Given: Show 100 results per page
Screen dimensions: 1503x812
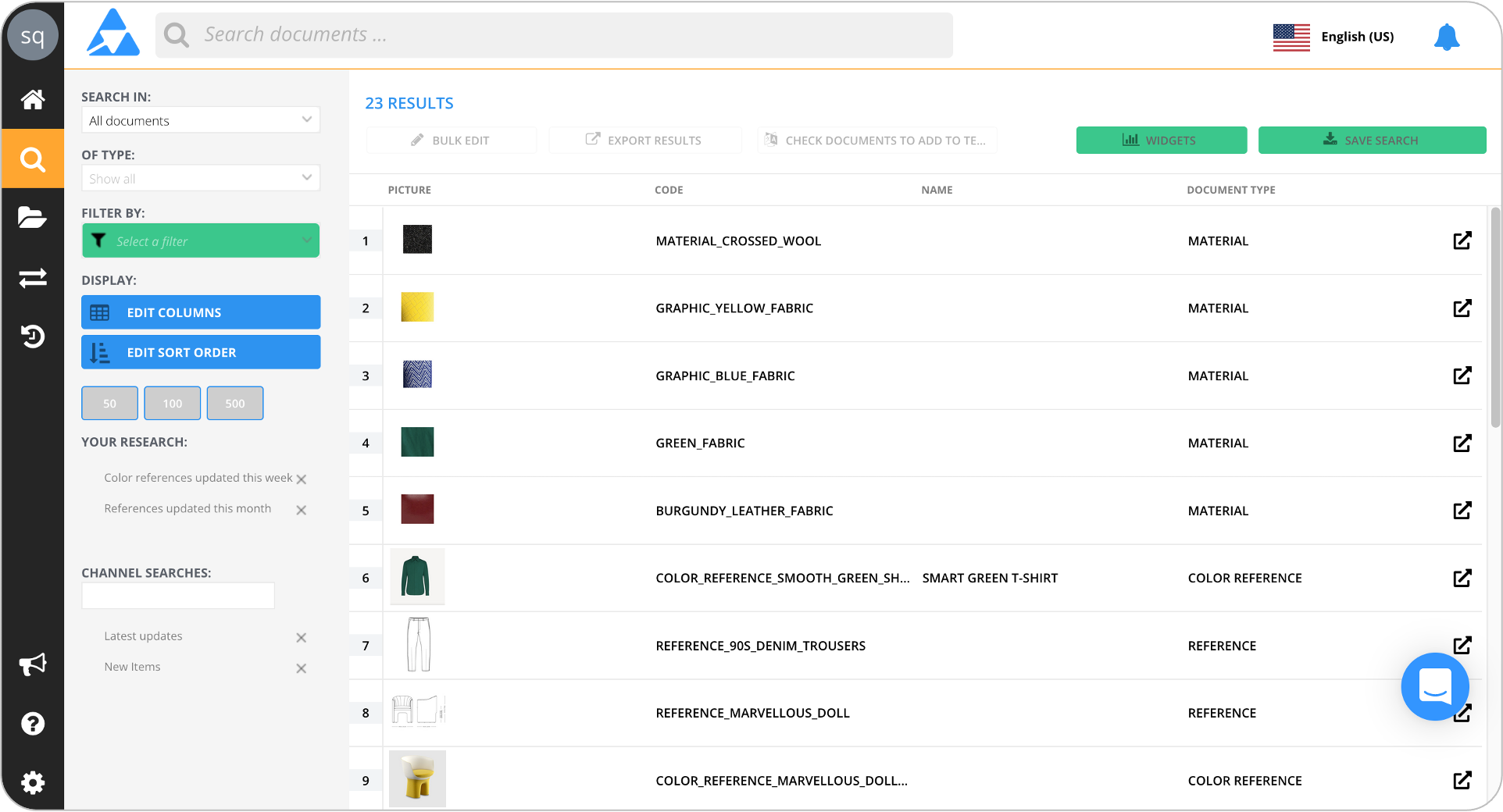Looking at the screenshot, I should point(173,404).
